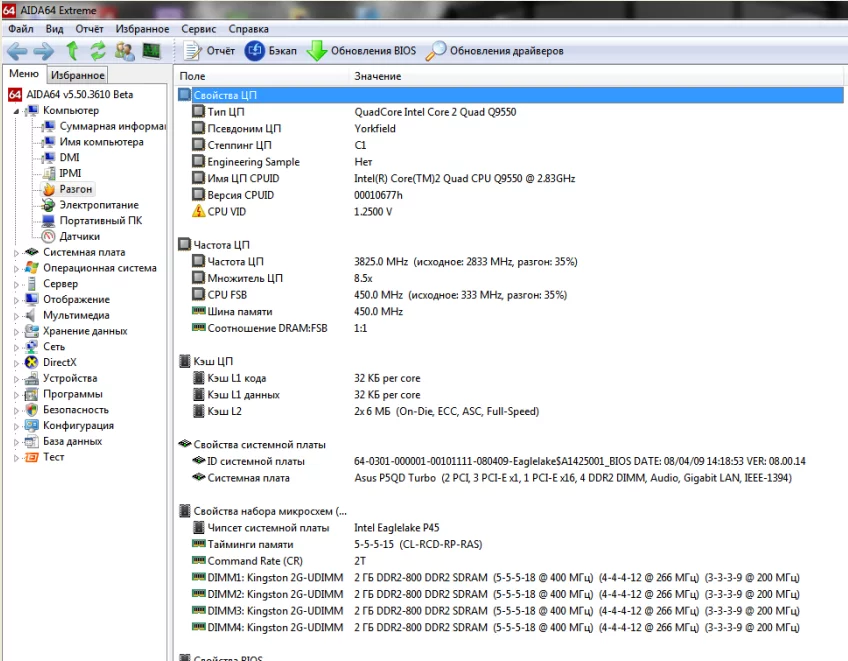The width and height of the screenshot is (848, 661).
Task: Select Электропитание in the sidebar tree
Action: (x=98, y=205)
